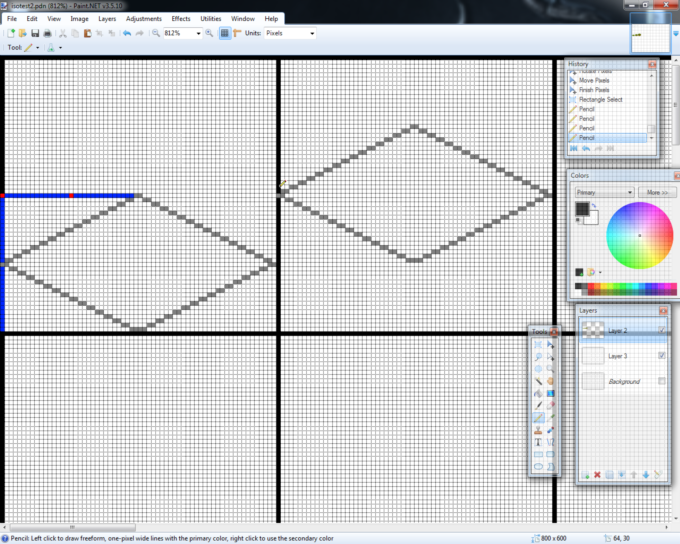
Task: Click the Save icon in toolbar
Action: tap(35, 33)
